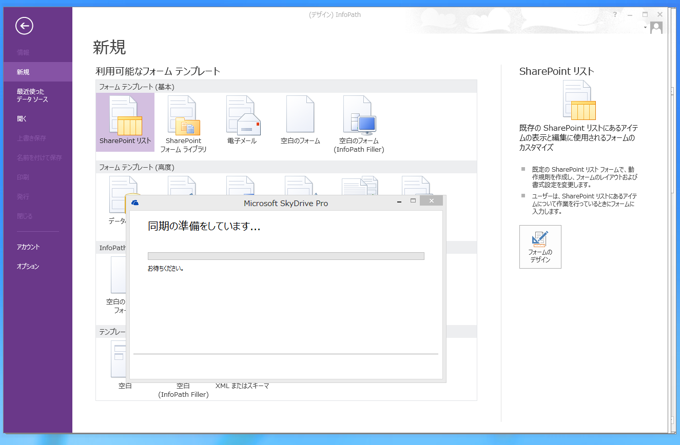680x445 pixels.
Task: Click 閉じる in the backstage sidebar
Action: pyautogui.click(x=24, y=216)
